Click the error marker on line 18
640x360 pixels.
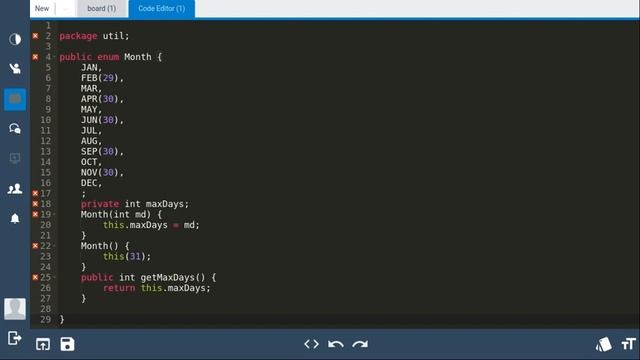click(x=36, y=204)
